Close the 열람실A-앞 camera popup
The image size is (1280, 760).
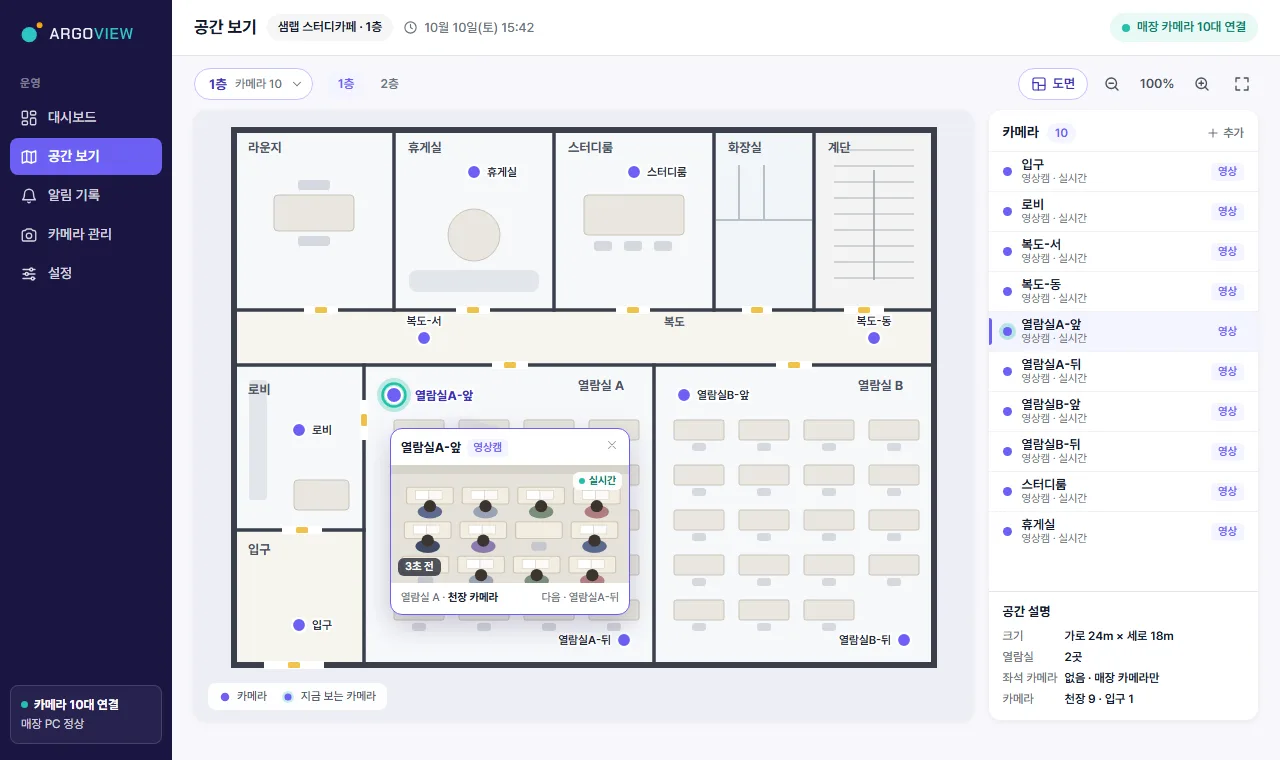612,446
